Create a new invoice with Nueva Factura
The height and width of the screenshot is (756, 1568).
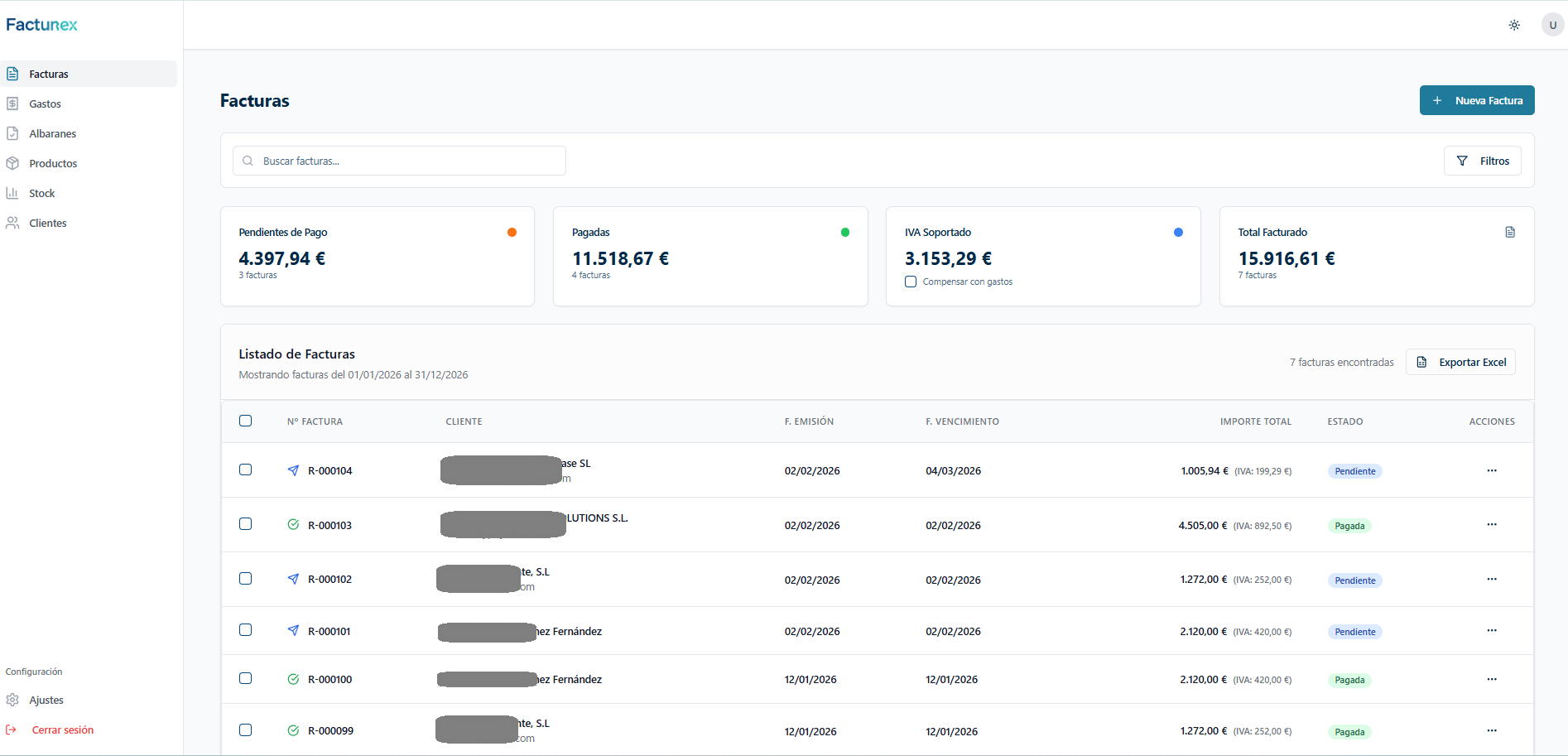click(1477, 100)
